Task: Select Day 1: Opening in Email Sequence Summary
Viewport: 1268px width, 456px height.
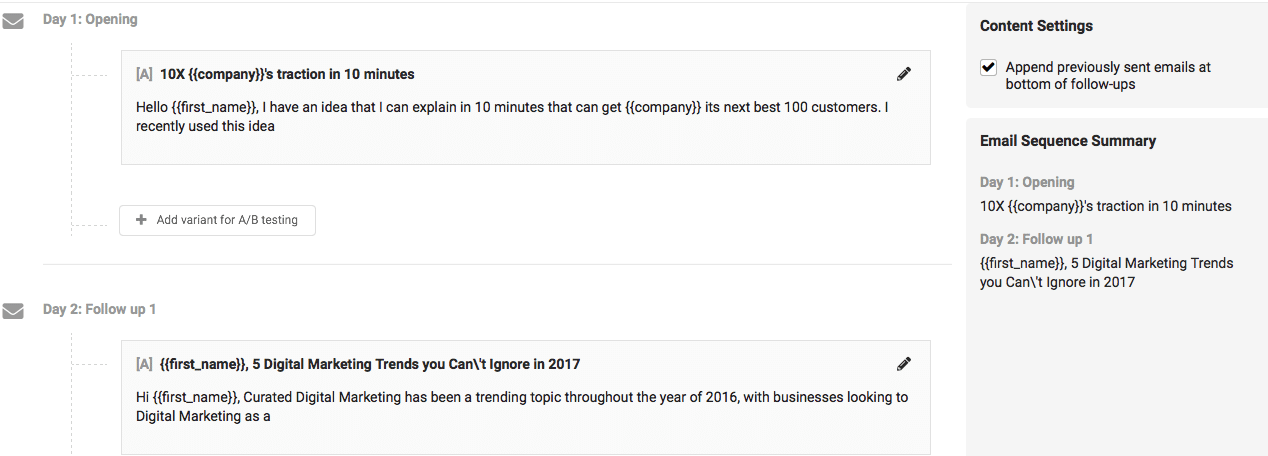Action: (x=1027, y=182)
